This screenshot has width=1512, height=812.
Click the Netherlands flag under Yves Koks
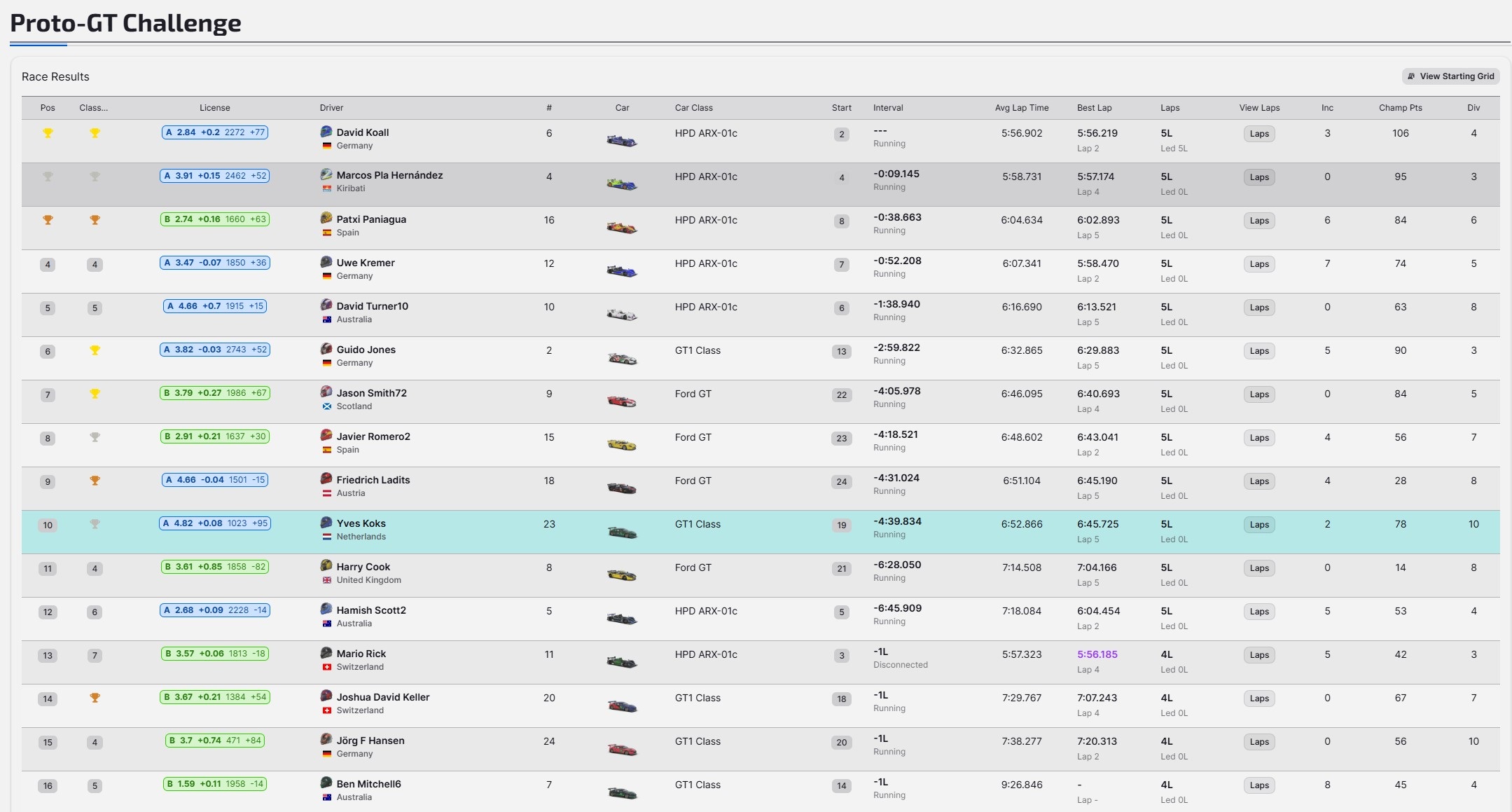[327, 537]
